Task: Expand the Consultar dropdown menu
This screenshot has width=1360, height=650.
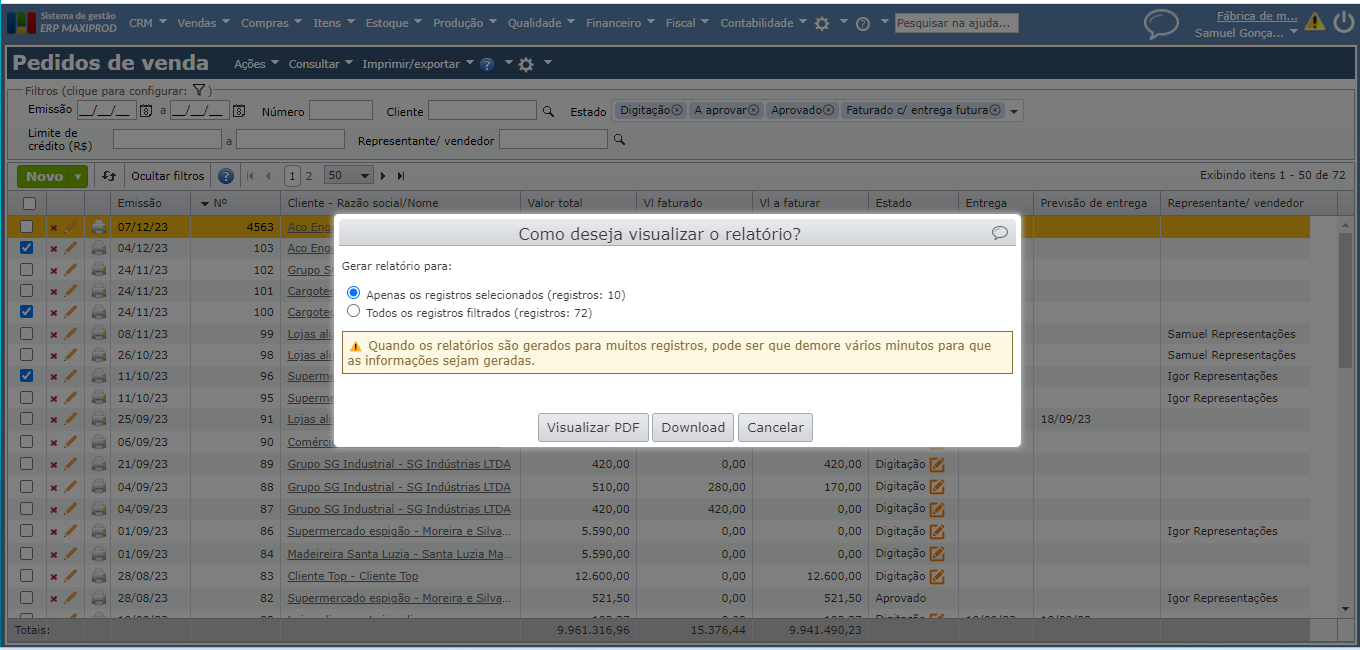Action: tap(320, 64)
